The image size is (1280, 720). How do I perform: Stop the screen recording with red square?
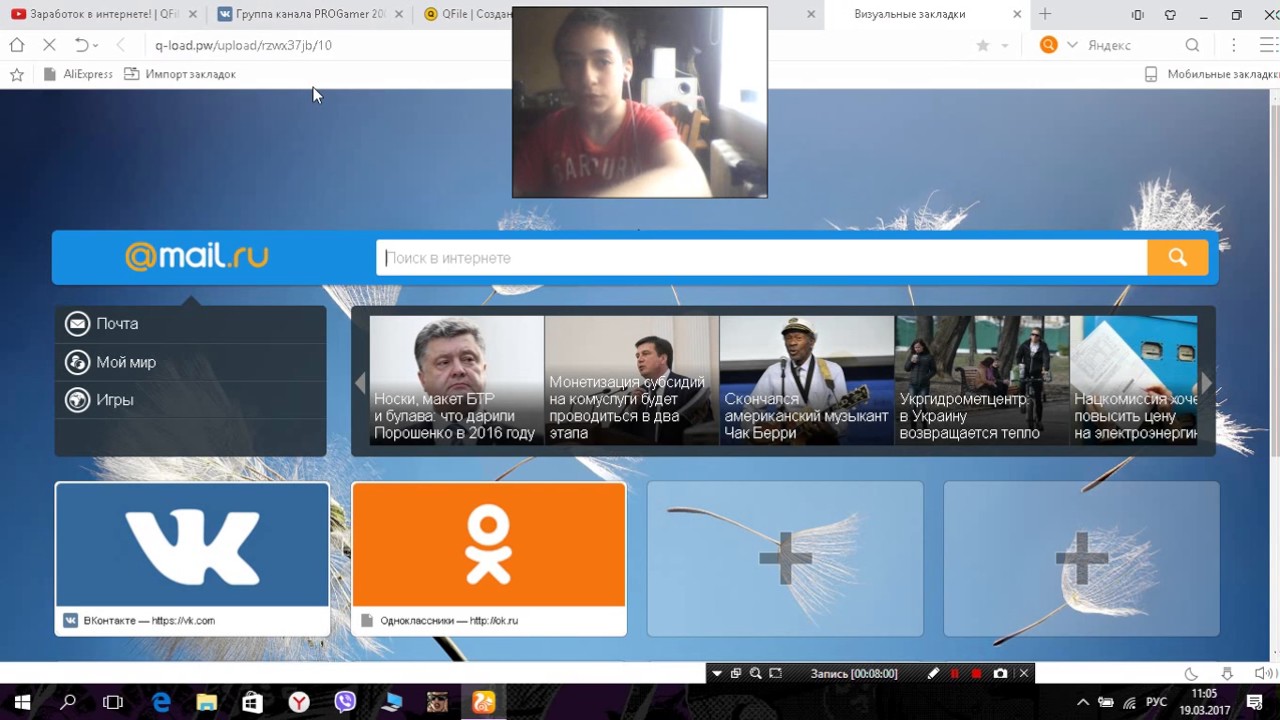pos(977,674)
